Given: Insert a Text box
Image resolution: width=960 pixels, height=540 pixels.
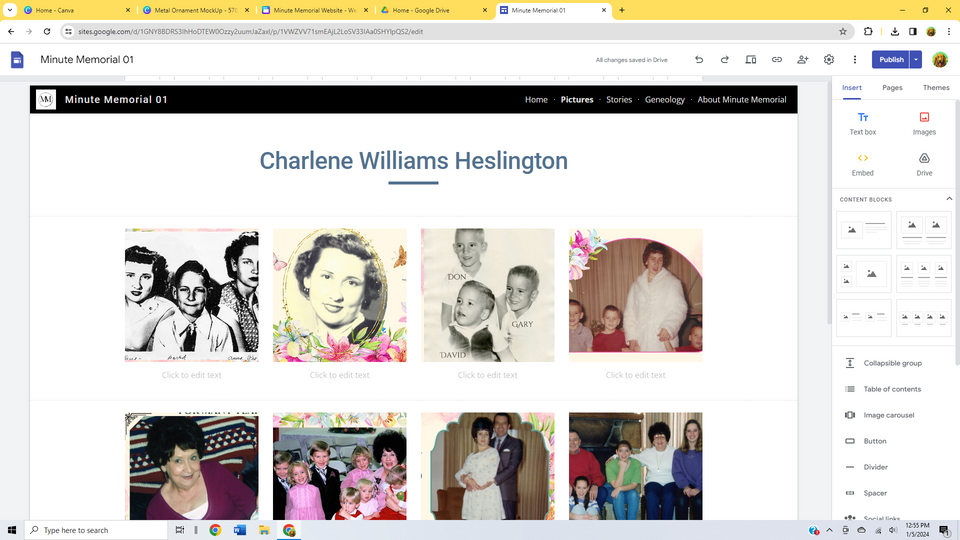Looking at the screenshot, I should click(x=863, y=123).
